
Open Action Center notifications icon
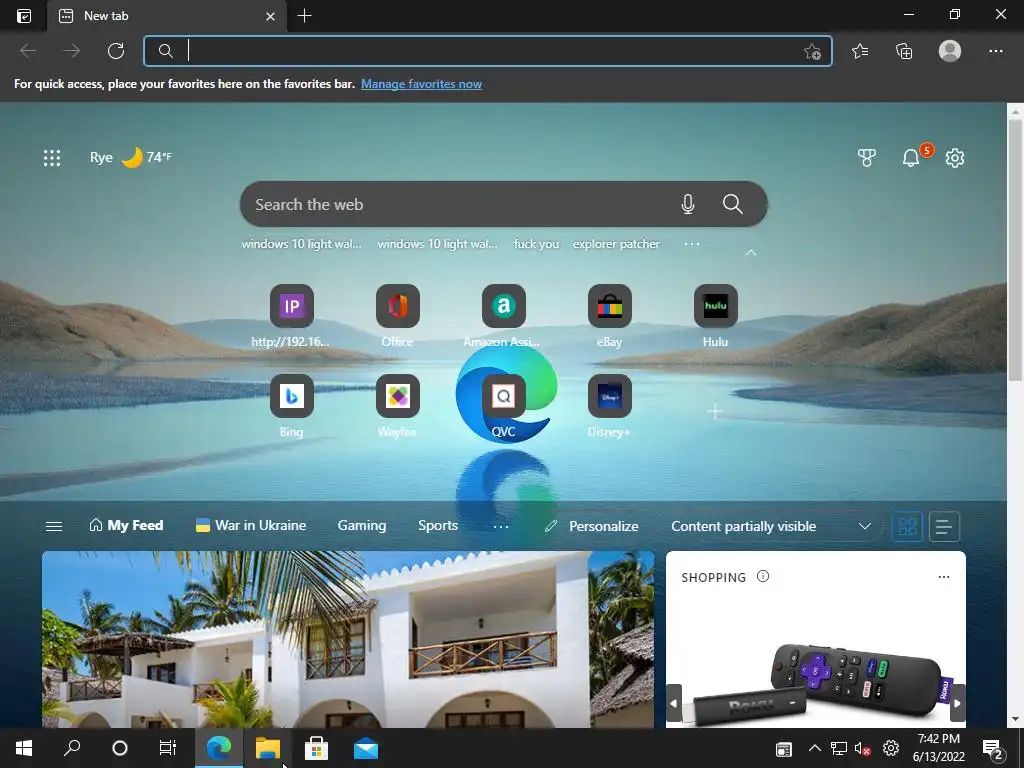[992, 748]
